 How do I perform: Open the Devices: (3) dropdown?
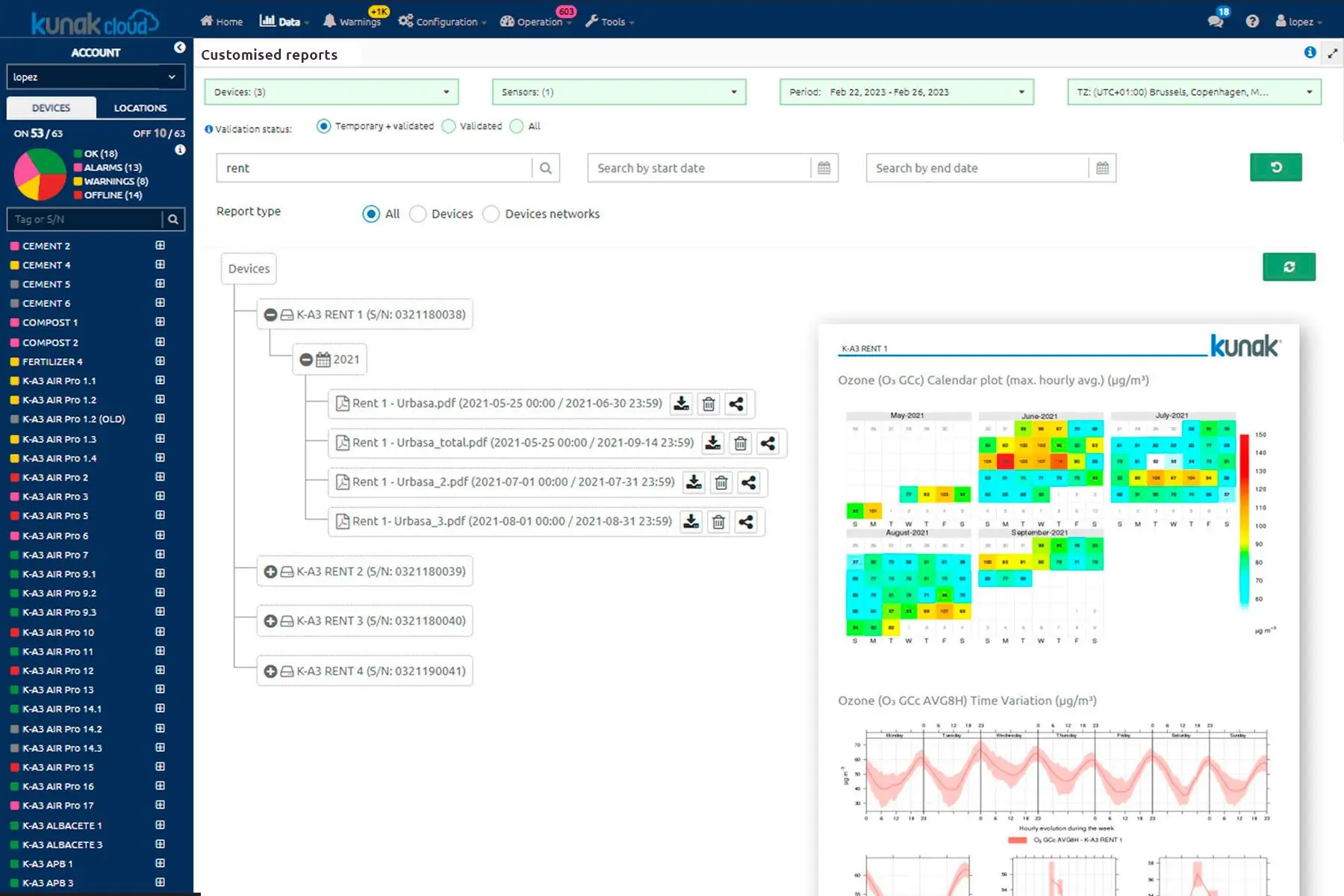coord(332,92)
